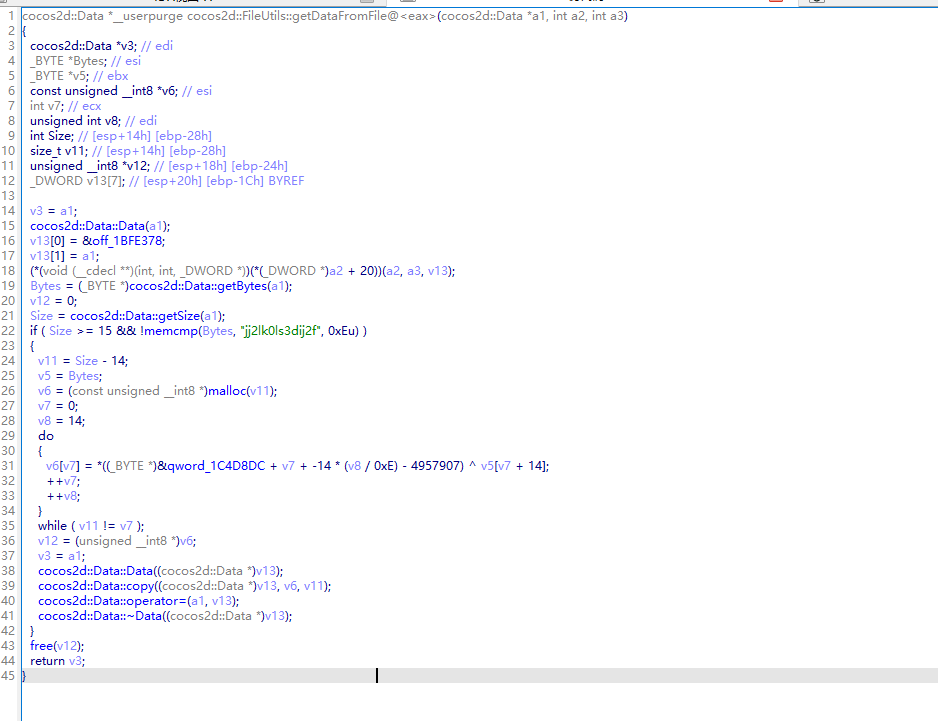Click the free function call

(42, 646)
